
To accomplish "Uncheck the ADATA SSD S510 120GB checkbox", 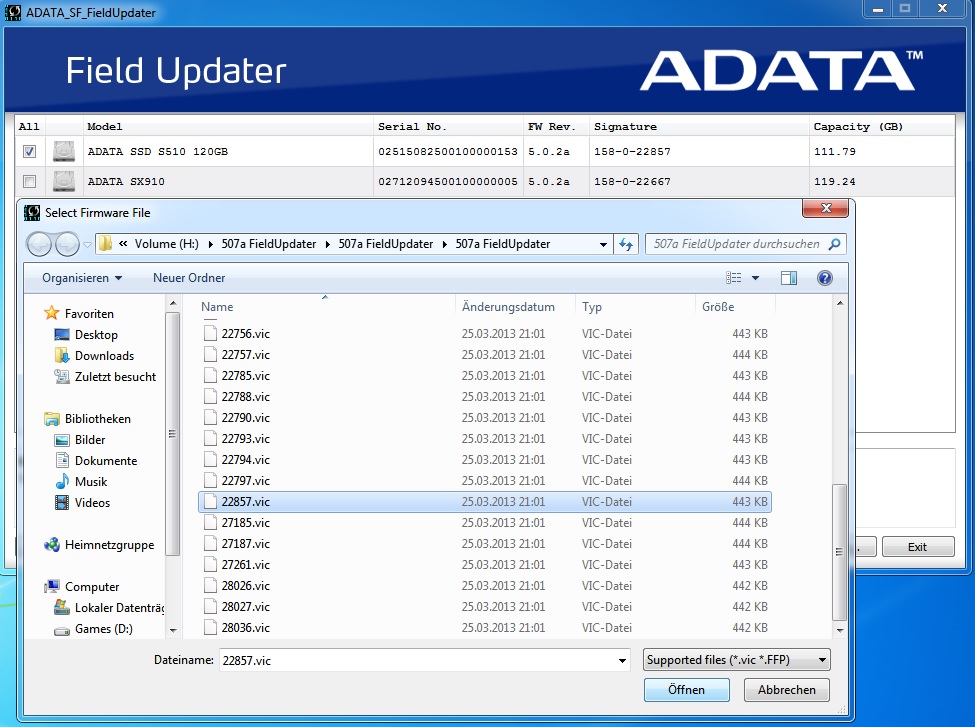I will click(29, 151).
